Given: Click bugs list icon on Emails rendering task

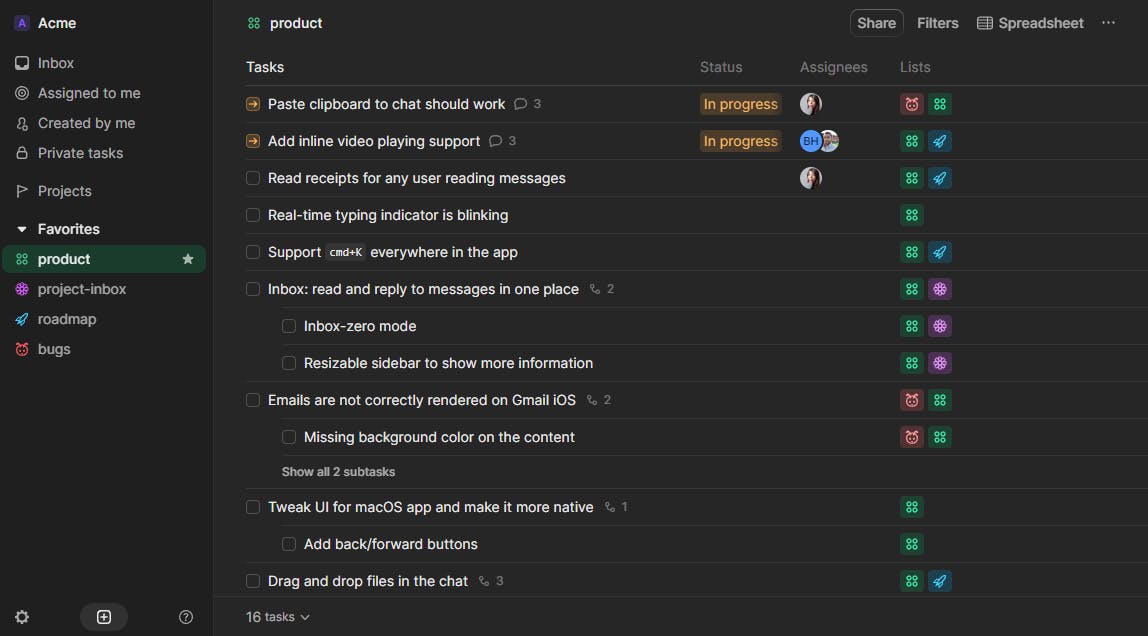Looking at the screenshot, I should [911, 400].
